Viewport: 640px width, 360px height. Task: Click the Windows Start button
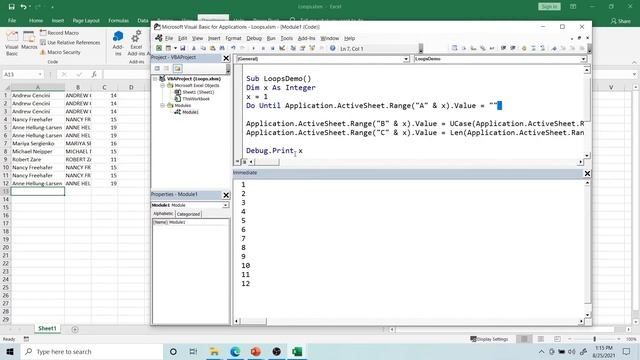[10, 351]
